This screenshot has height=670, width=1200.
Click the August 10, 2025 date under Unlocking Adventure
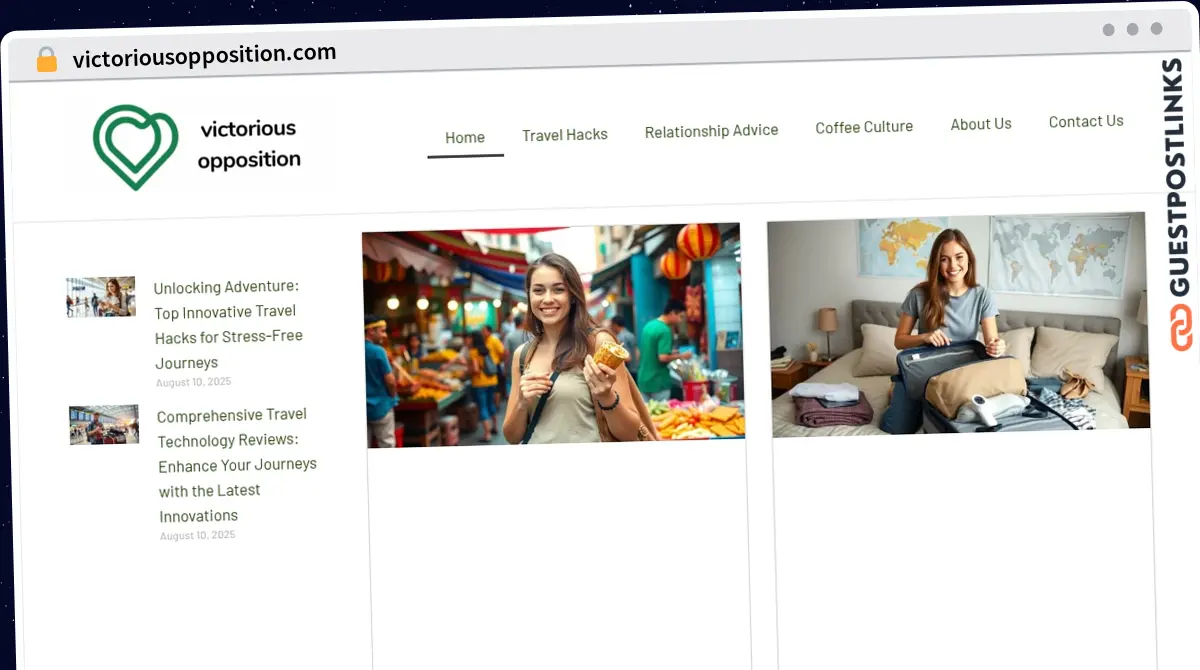point(193,382)
